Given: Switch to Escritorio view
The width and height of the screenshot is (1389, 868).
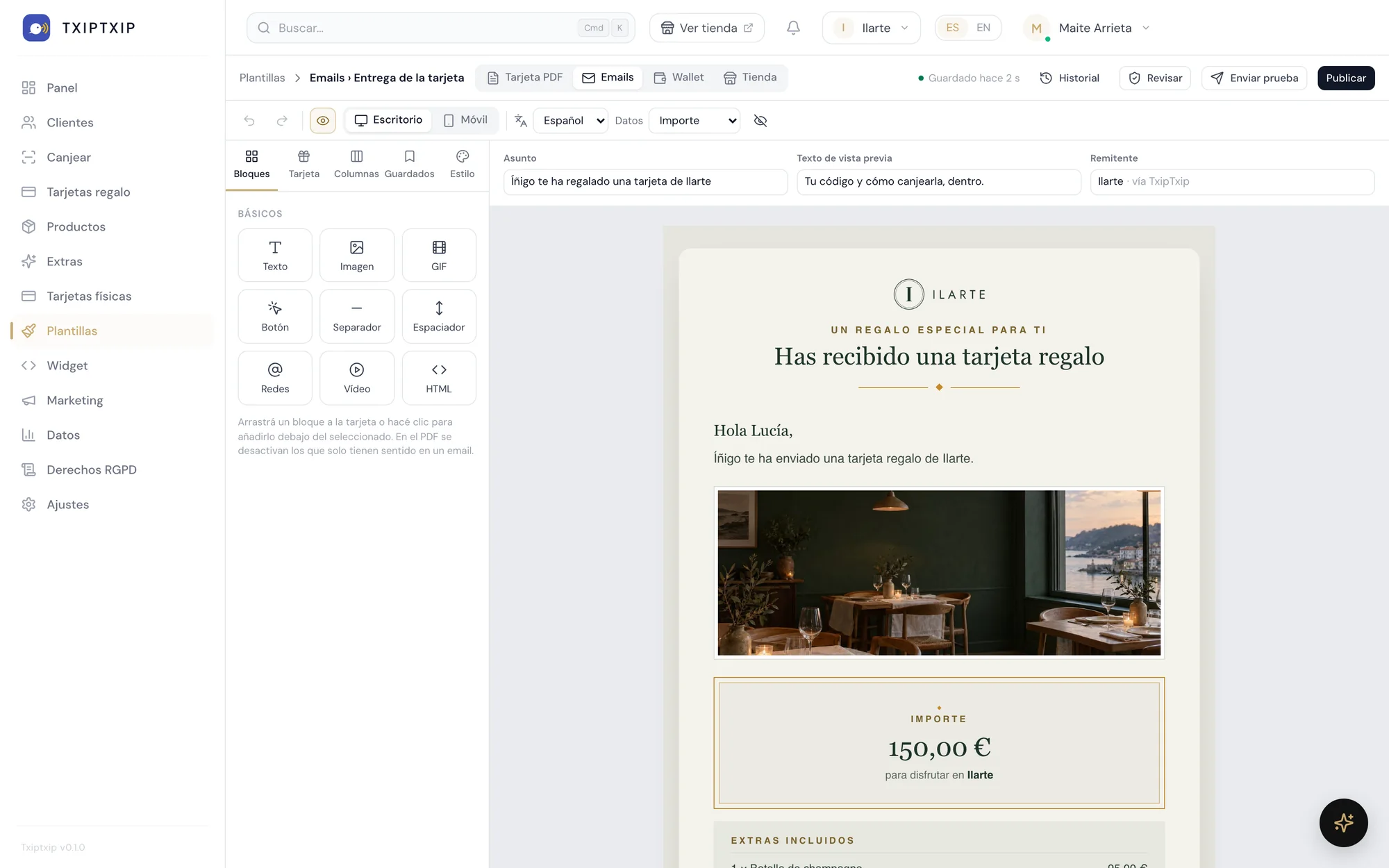Looking at the screenshot, I should (x=389, y=120).
